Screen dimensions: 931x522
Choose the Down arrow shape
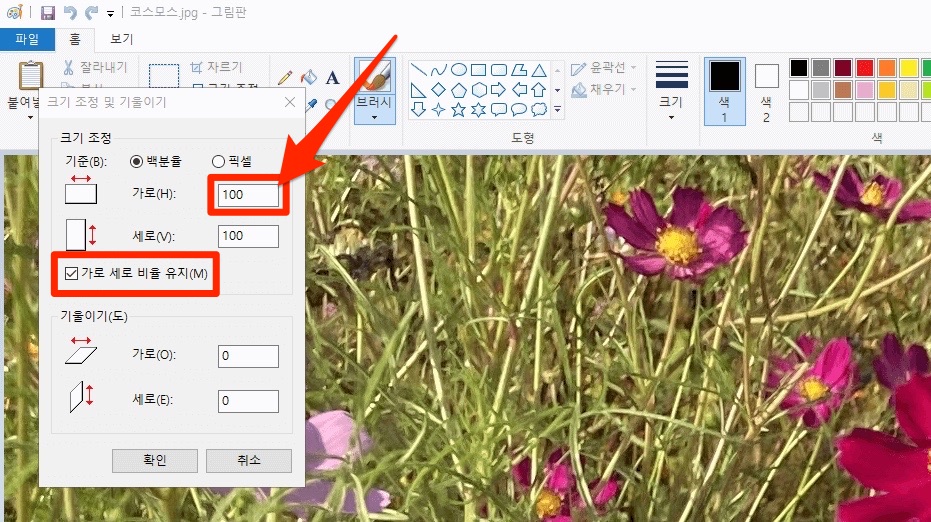pos(419,109)
